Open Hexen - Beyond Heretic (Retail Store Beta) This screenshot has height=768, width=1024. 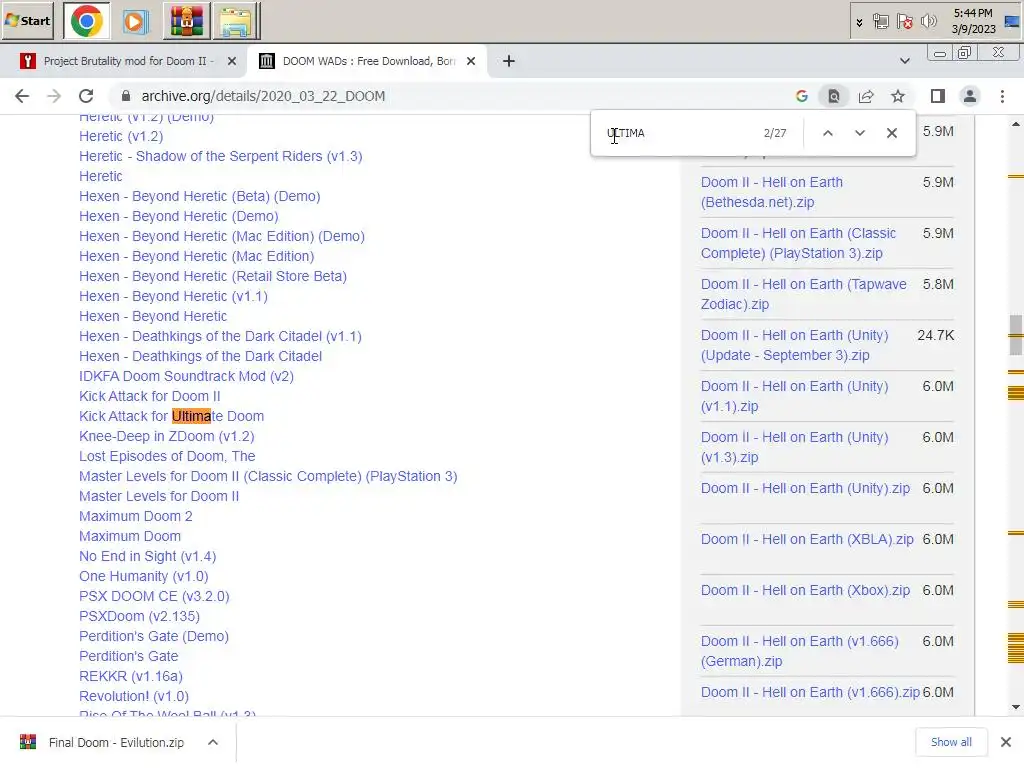point(213,276)
